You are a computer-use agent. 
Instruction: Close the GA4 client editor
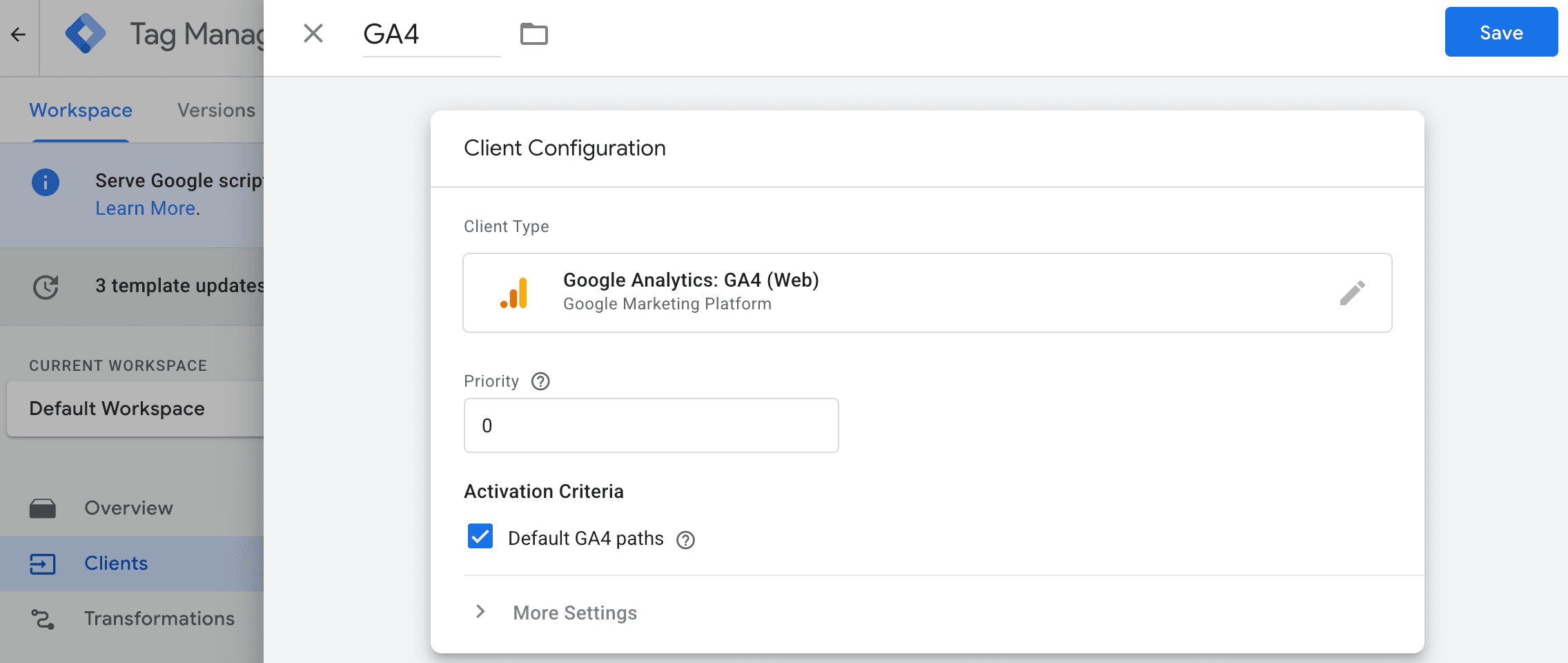(313, 33)
